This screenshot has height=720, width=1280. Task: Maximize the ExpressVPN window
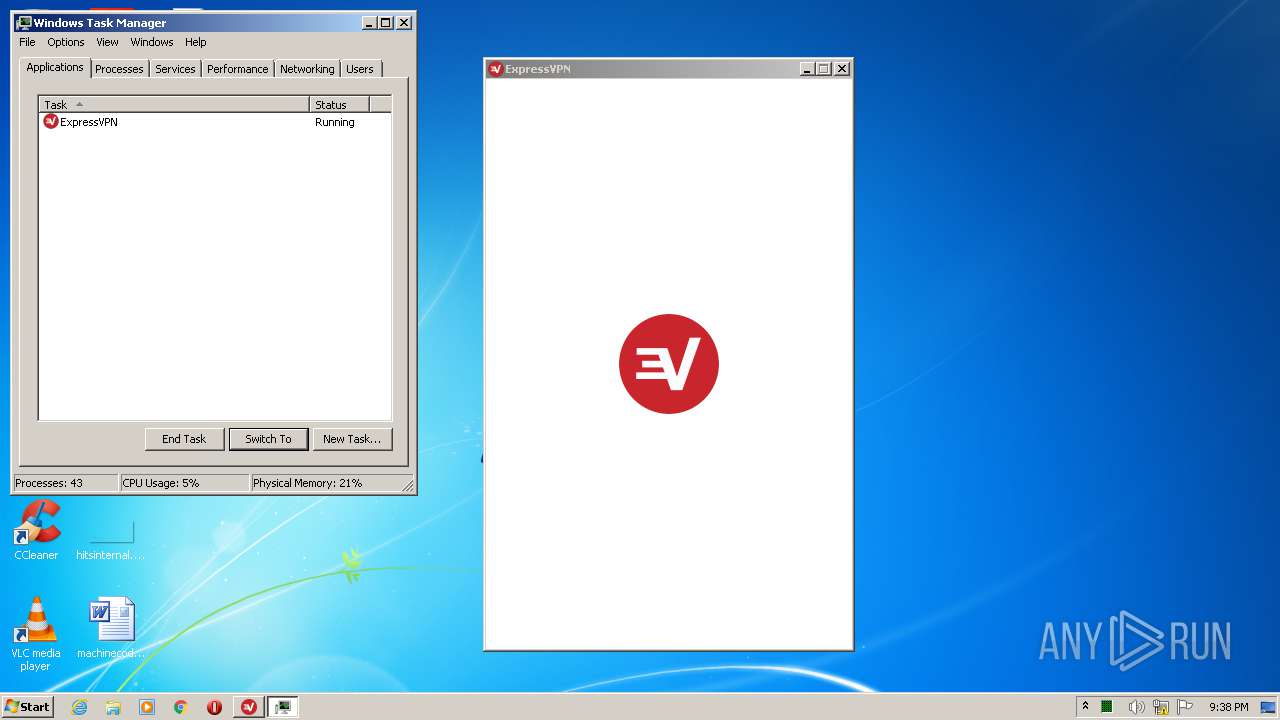click(x=824, y=69)
